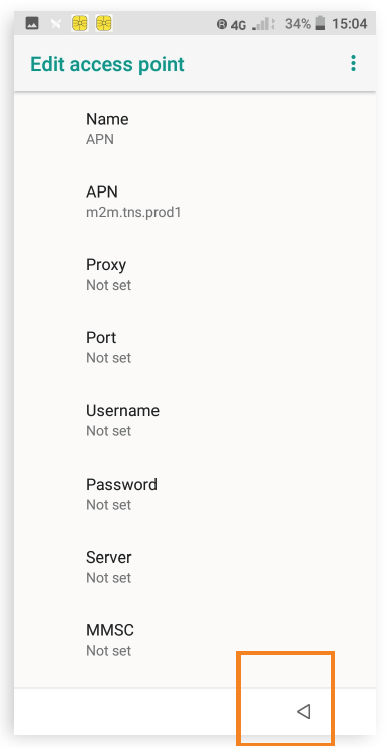388x748 pixels.
Task: Tap the battery status icon
Action: [320, 23]
